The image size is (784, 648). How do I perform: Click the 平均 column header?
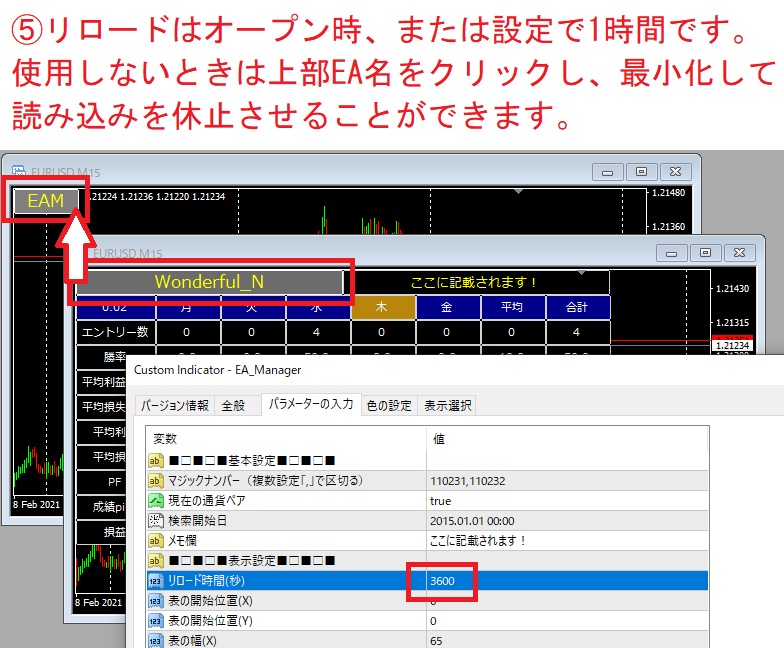(513, 307)
